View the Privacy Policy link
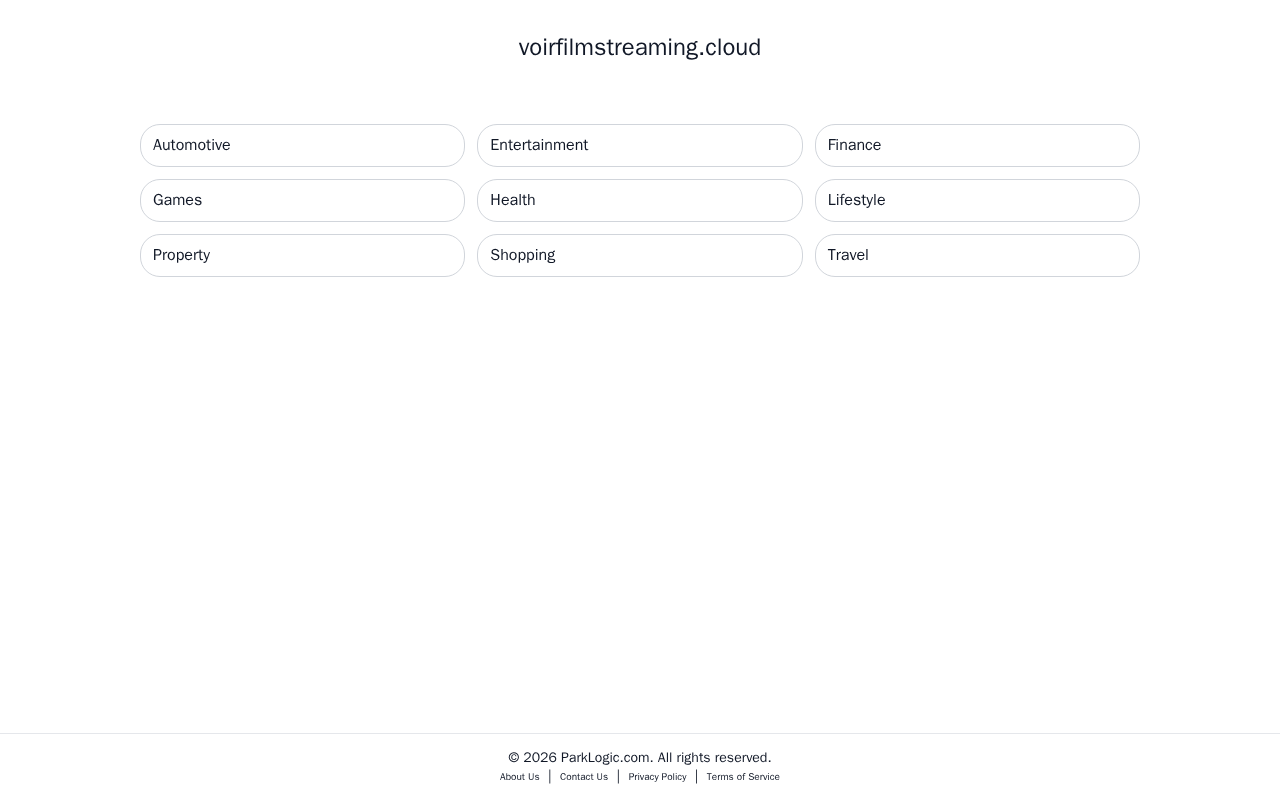 click(657, 777)
